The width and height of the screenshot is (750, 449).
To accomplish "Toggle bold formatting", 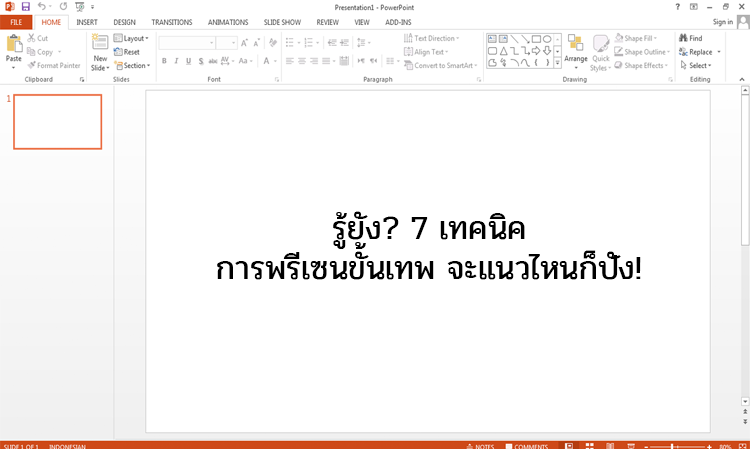I will pos(164,61).
